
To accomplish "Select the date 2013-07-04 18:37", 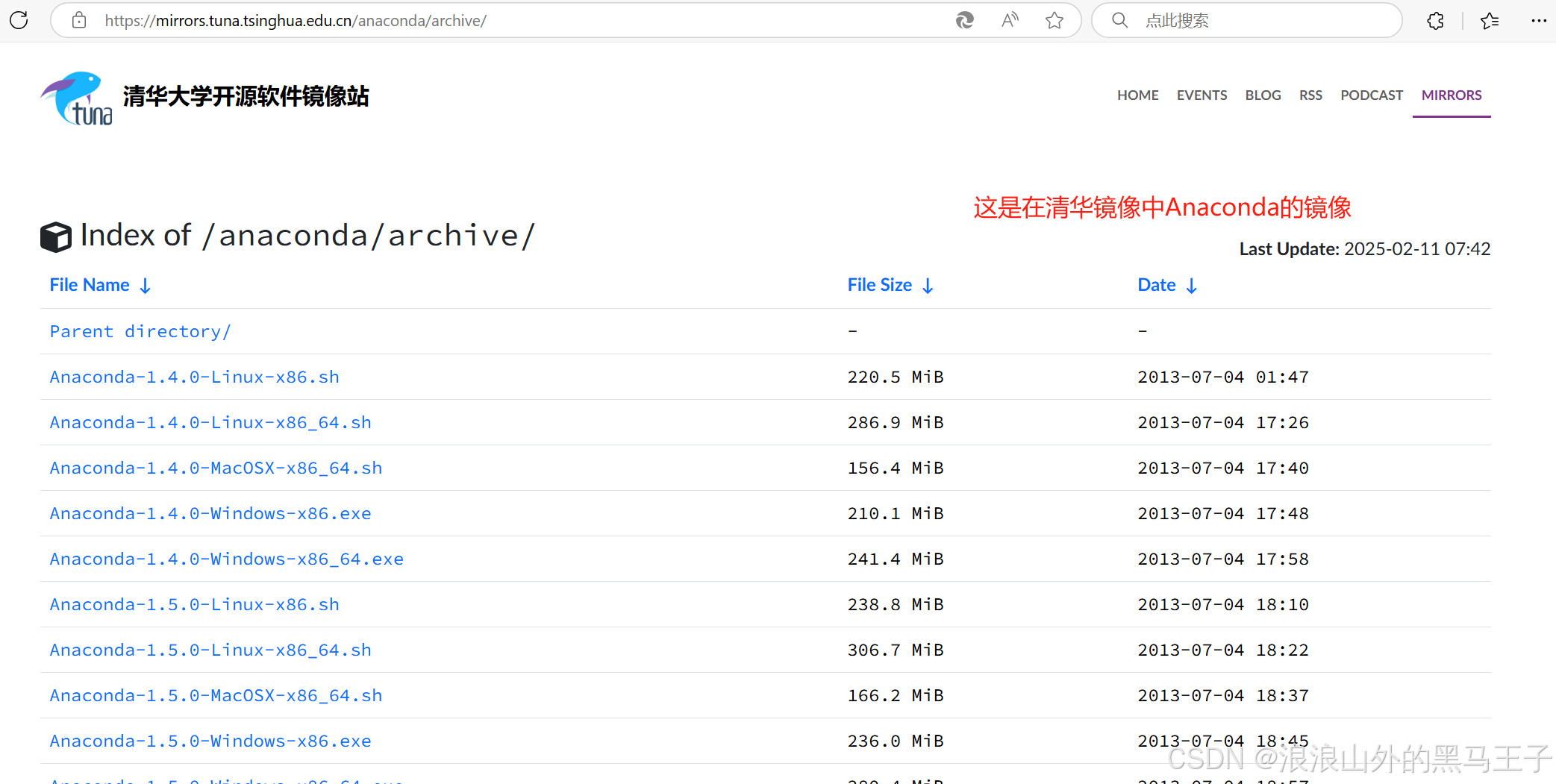I will tap(1223, 695).
